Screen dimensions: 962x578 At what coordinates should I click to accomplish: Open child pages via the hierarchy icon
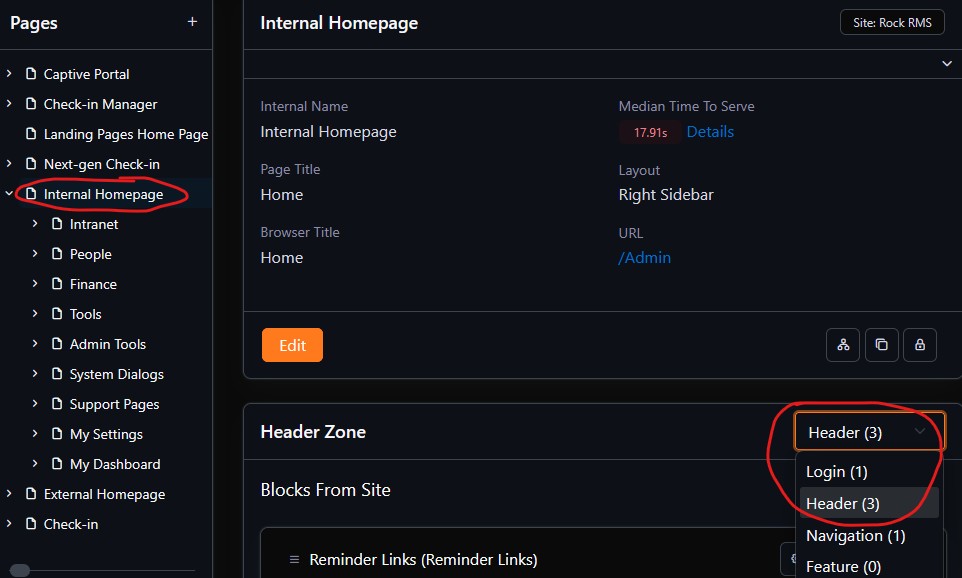(843, 345)
